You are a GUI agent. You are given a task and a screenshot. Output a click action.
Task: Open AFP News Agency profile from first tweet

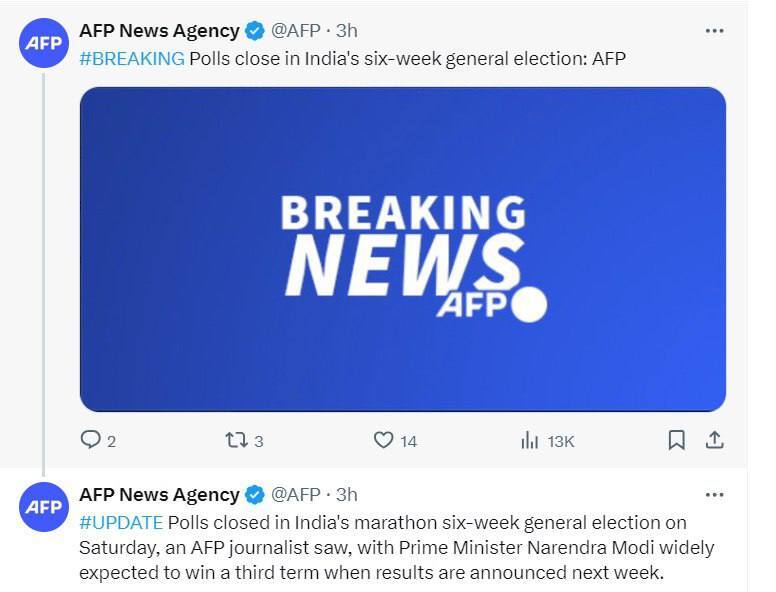[159, 31]
